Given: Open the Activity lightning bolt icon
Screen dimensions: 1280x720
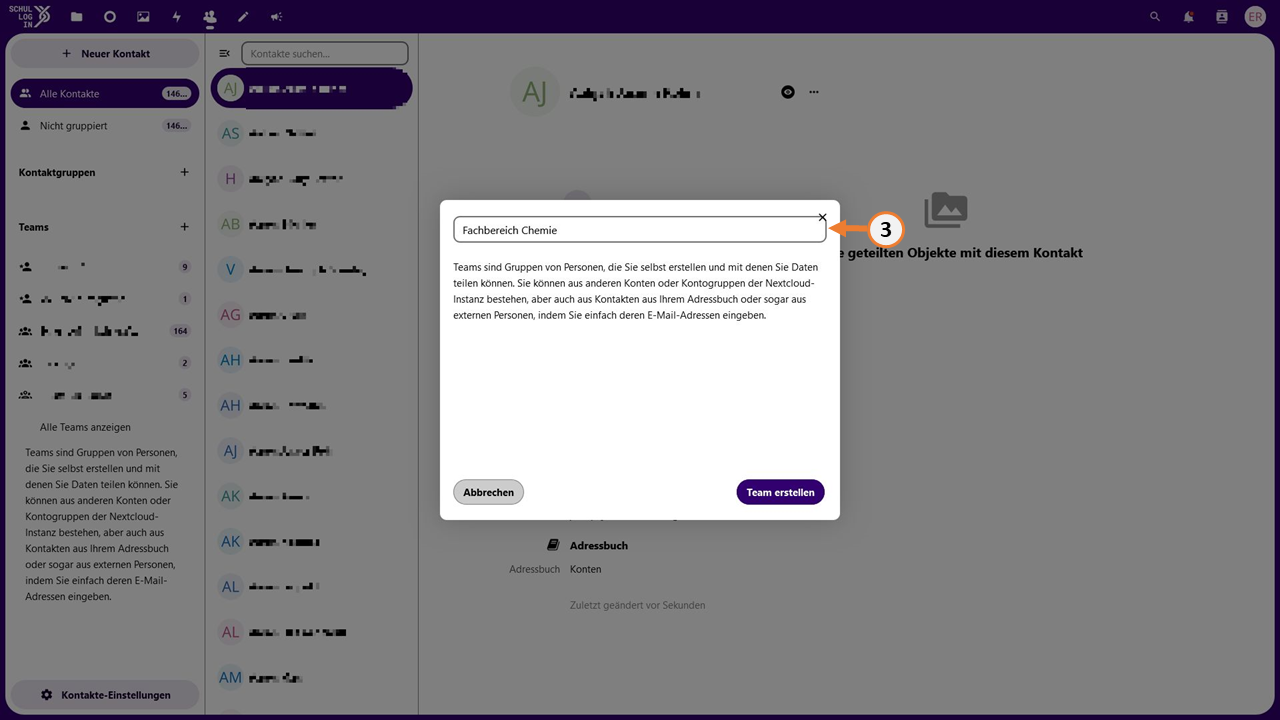Looking at the screenshot, I should (177, 17).
